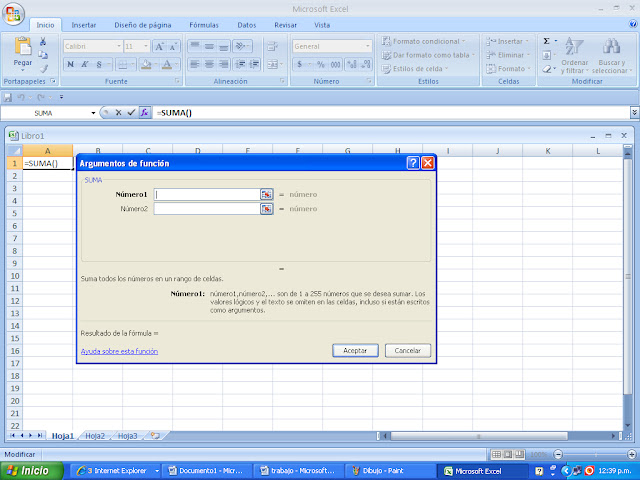Open the Calibri font name dropdown
The height and width of the screenshot is (480, 640).
(x=119, y=46)
